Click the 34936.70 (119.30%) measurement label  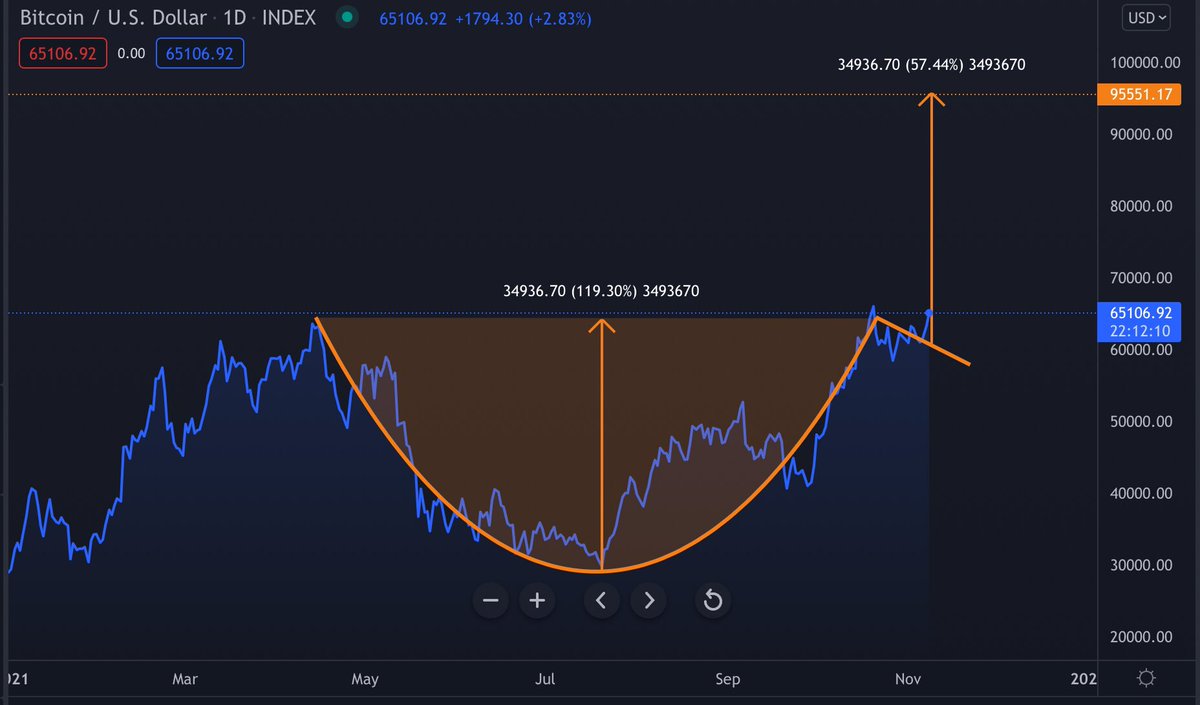[x=601, y=292]
